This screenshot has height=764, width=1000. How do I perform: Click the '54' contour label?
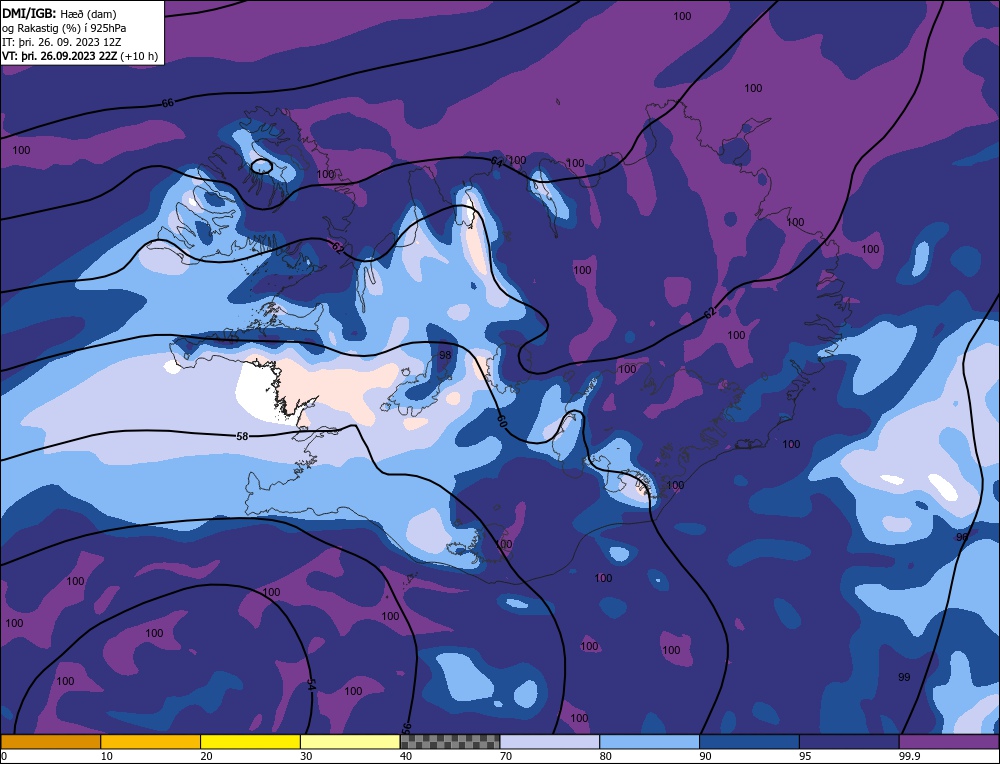tap(311, 684)
